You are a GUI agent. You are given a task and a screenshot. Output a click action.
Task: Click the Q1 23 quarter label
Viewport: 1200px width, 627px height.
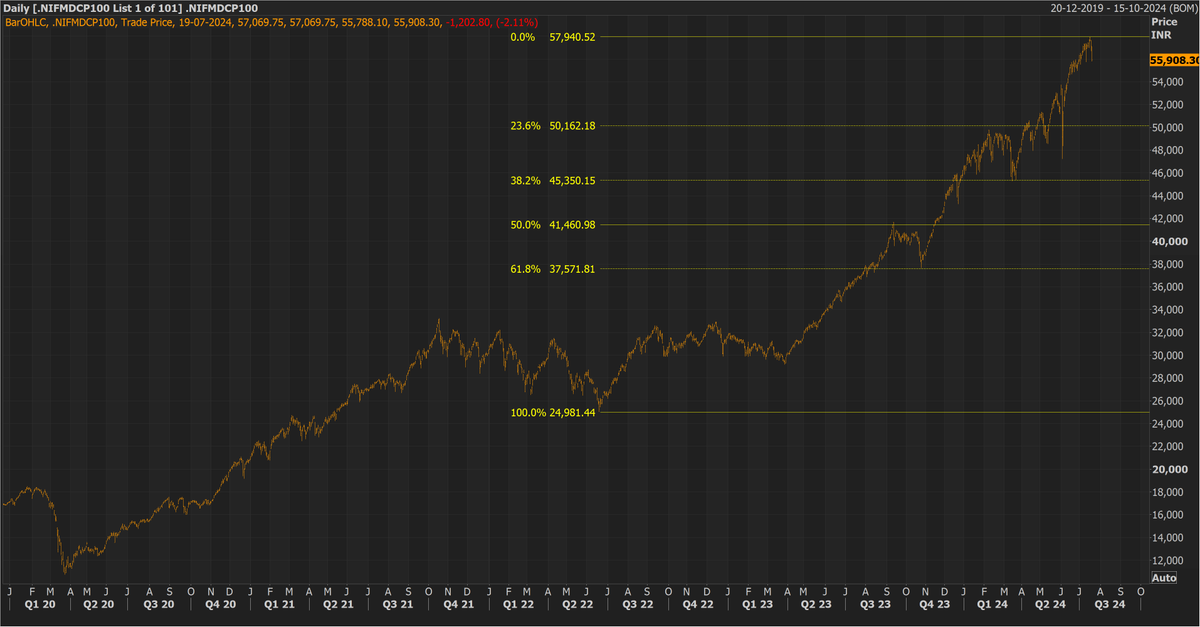click(757, 604)
